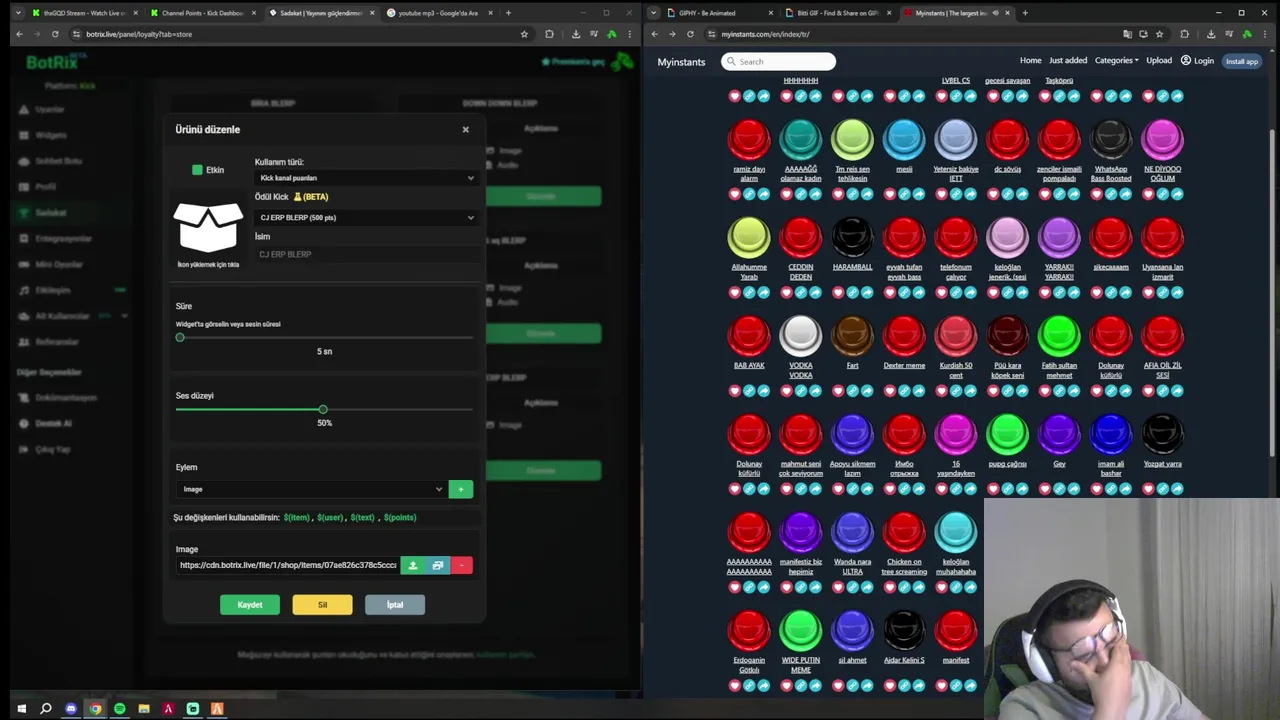Click the $(points) variable link
This screenshot has height=720, width=1280.
400,517
